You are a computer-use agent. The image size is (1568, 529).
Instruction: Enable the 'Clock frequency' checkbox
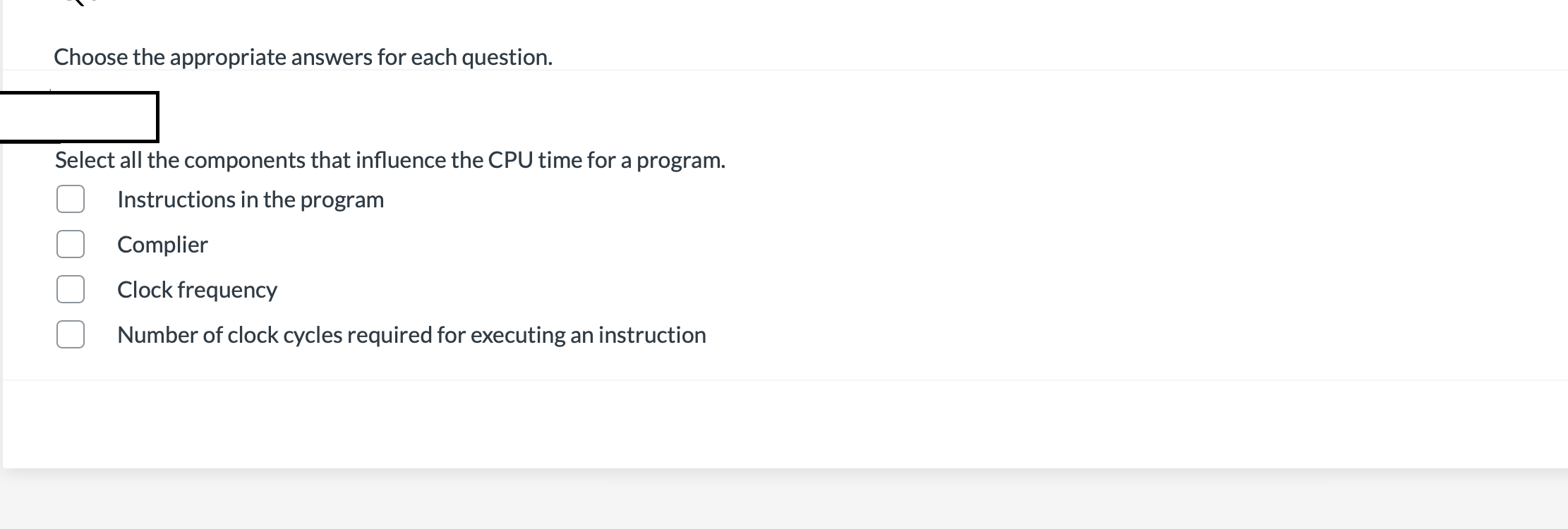(71, 289)
